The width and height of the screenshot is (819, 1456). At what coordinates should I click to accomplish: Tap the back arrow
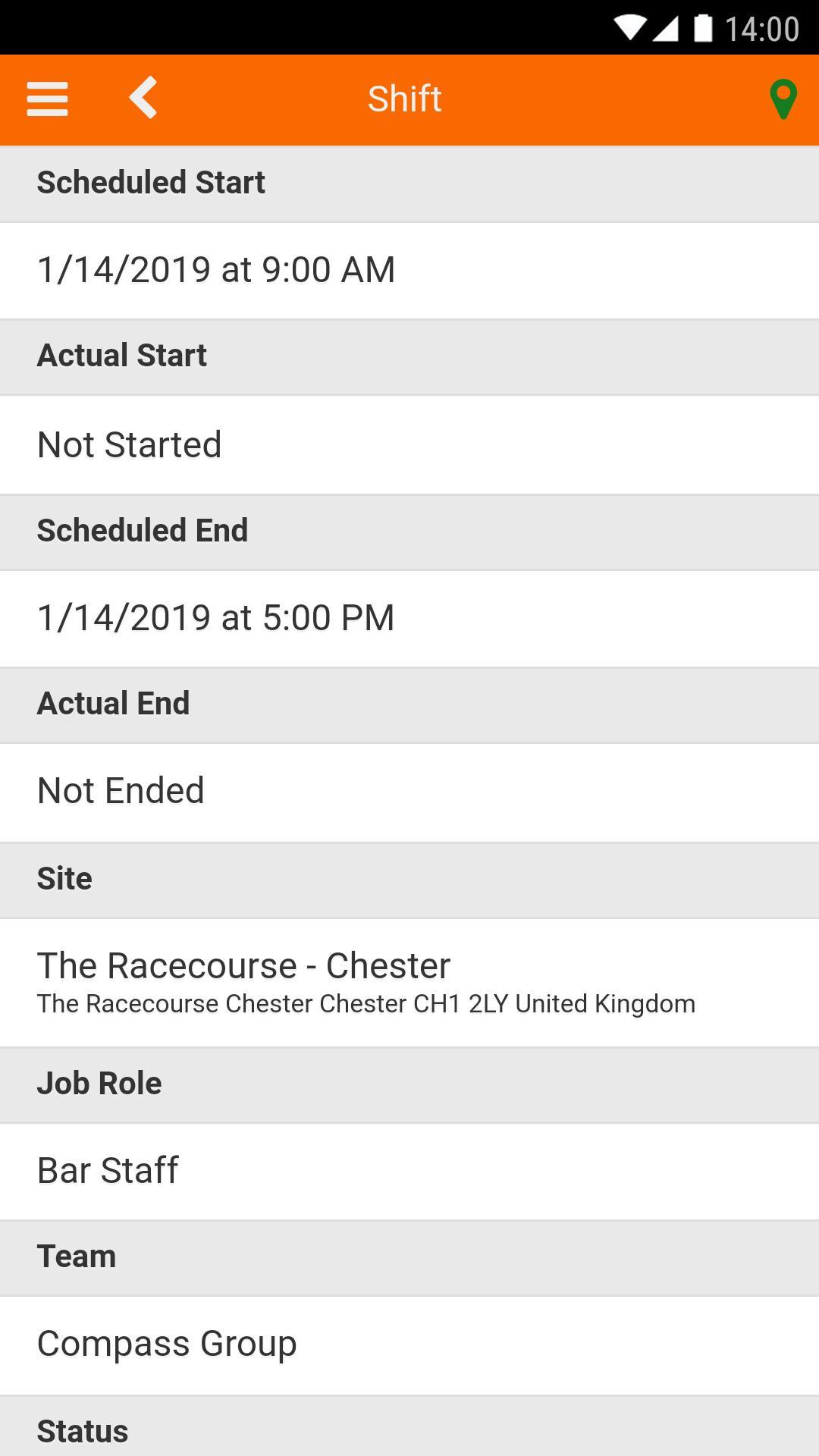pyautogui.click(x=143, y=98)
